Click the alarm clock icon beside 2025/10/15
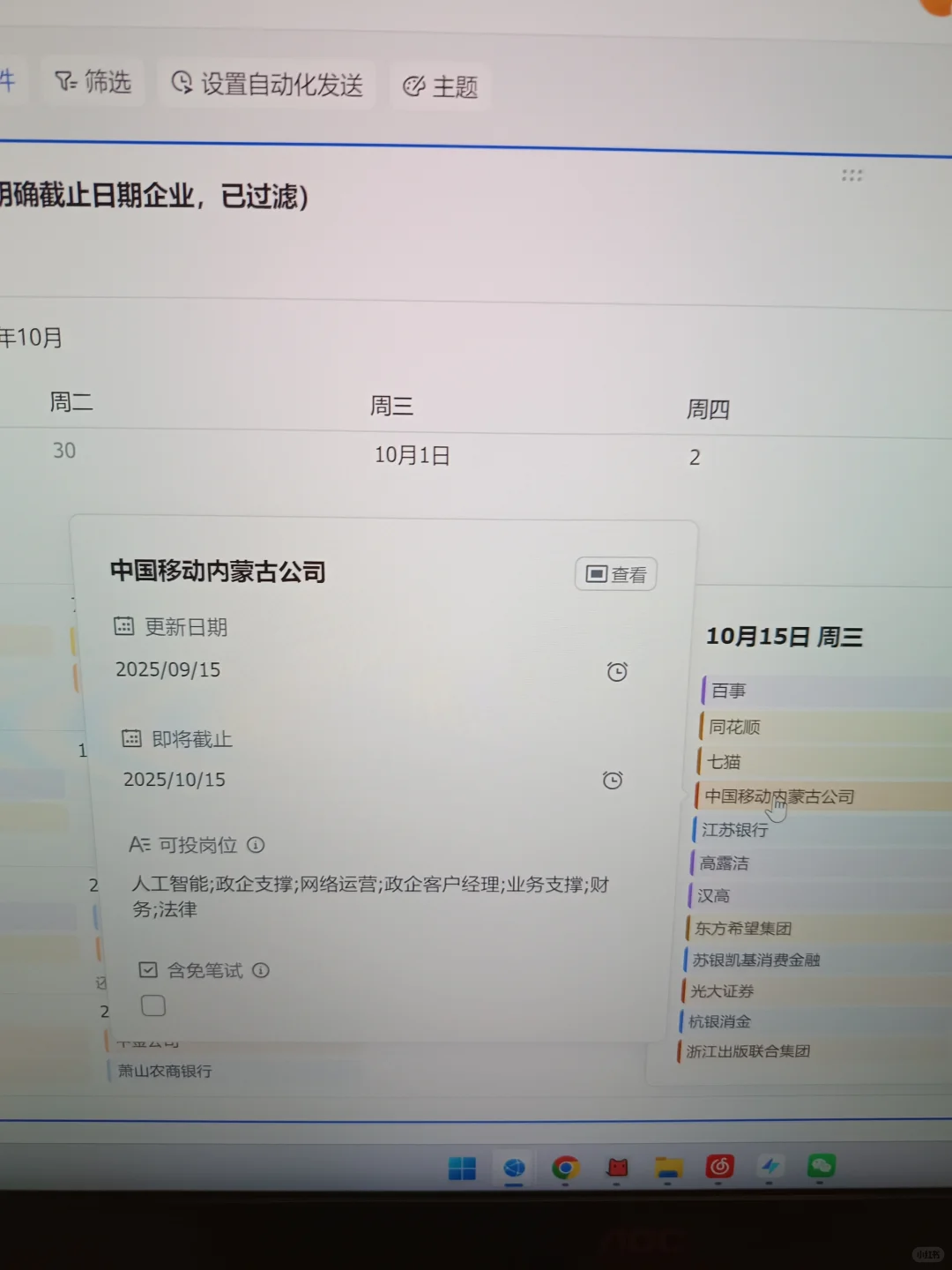The image size is (952, 1270). pyautogui.click(x=612, y=780)
